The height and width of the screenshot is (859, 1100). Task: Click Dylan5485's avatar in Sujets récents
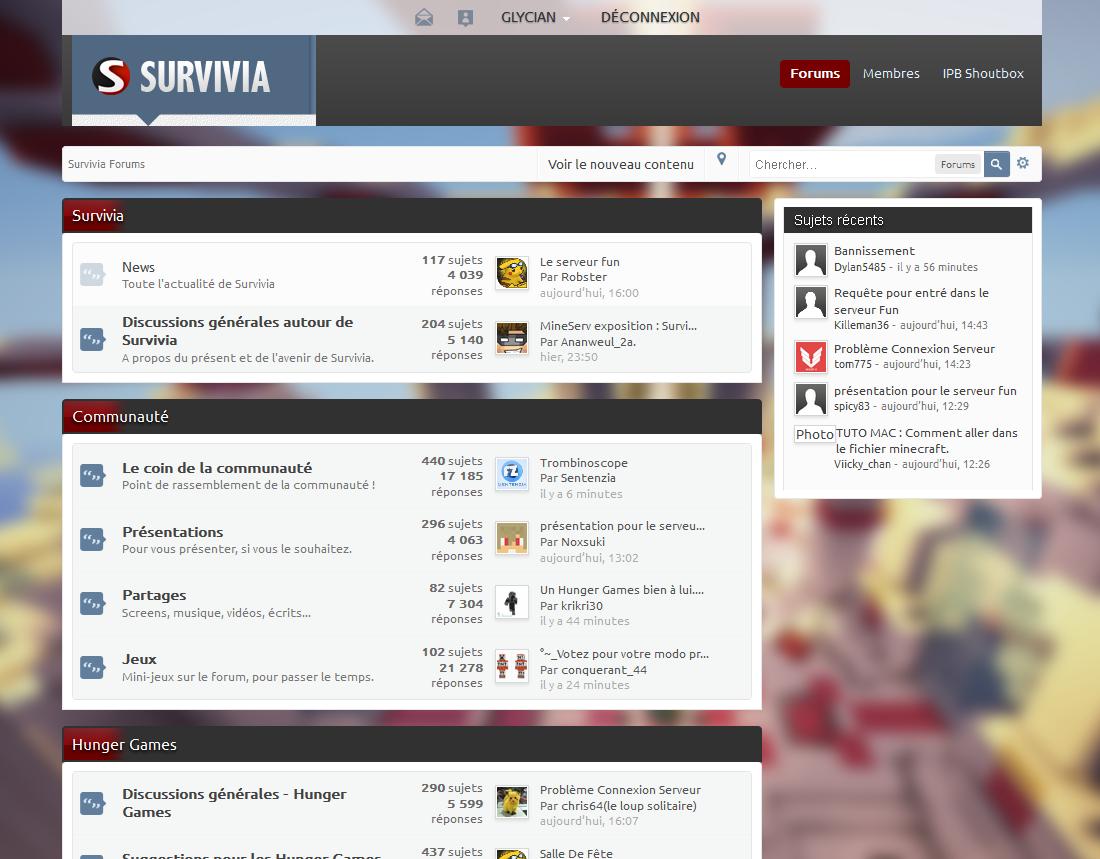point(810,260)
